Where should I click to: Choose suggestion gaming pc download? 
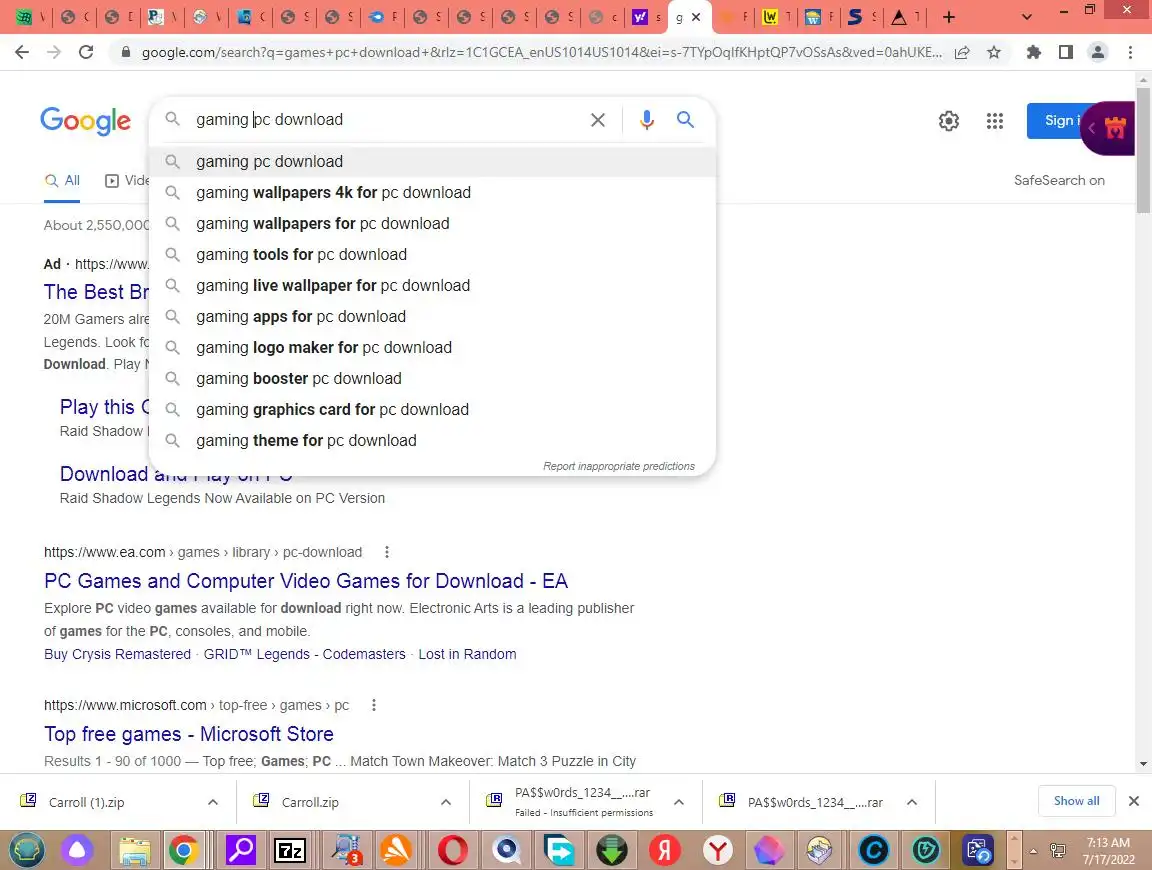coord(432,162)
